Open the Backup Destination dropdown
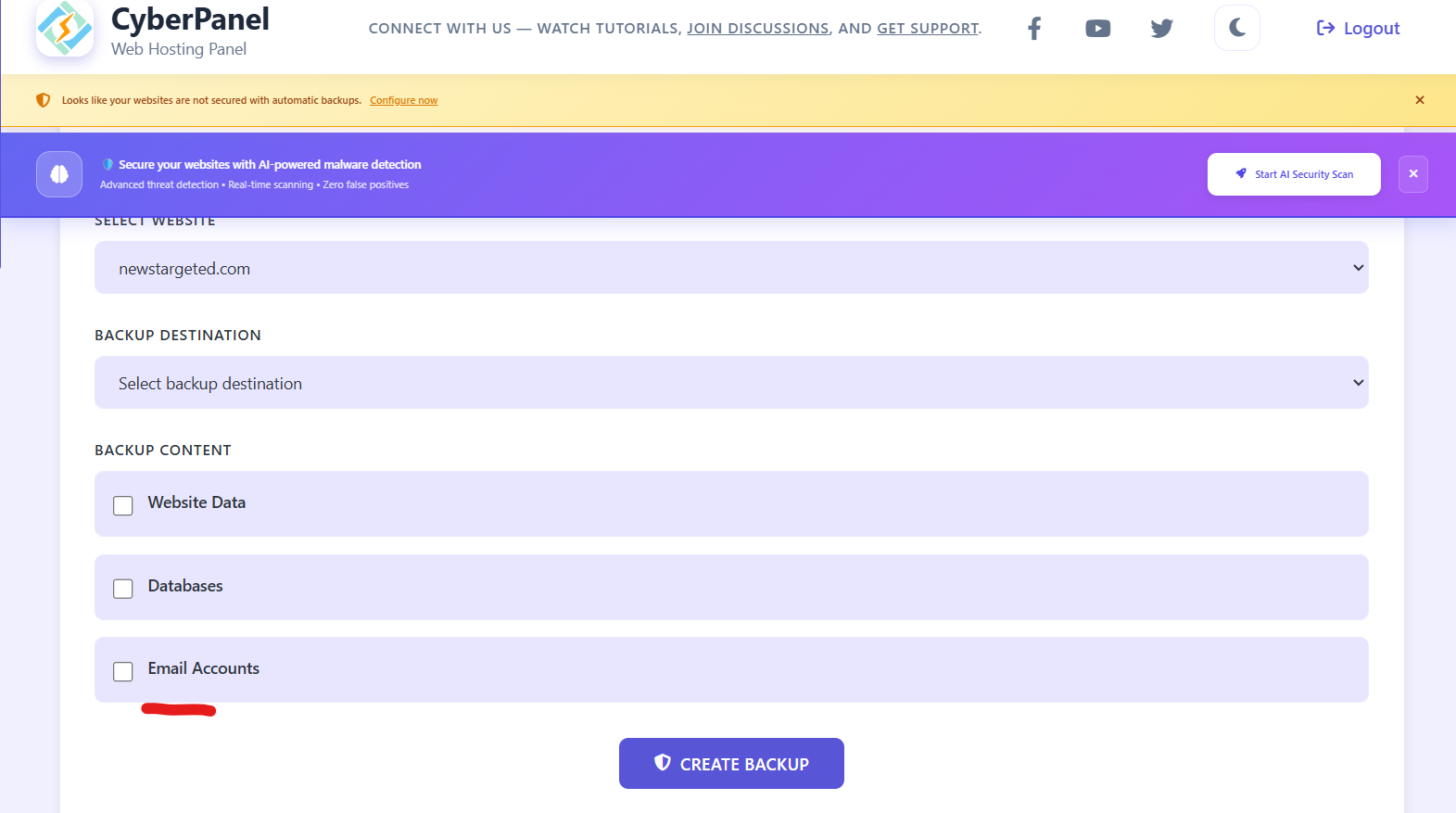This screenshot has width=1456, height=813. tap(730, 383)
